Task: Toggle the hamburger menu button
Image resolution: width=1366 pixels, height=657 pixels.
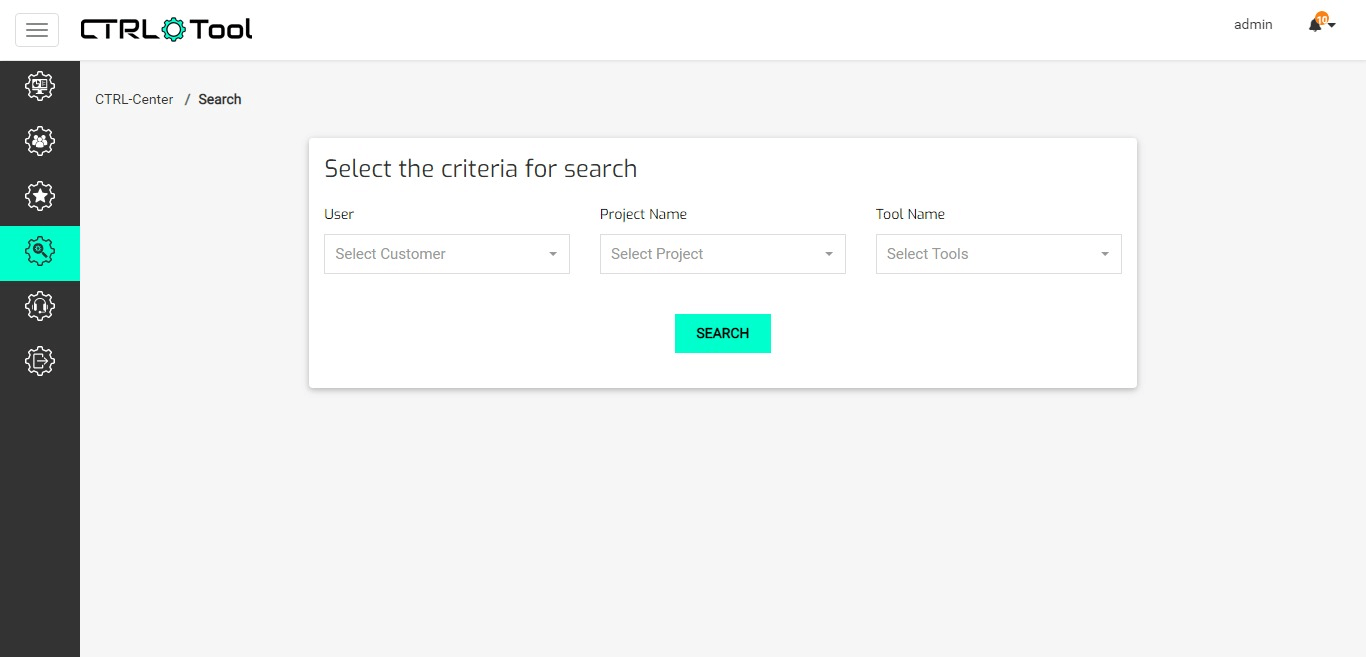Action: point(37,30)
